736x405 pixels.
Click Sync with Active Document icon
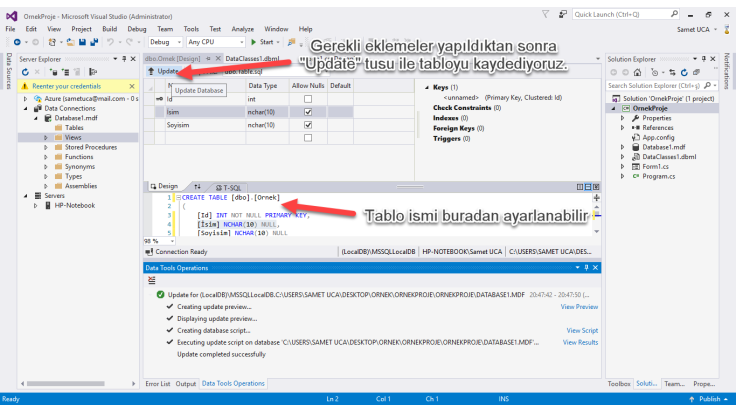pos(673,72)
